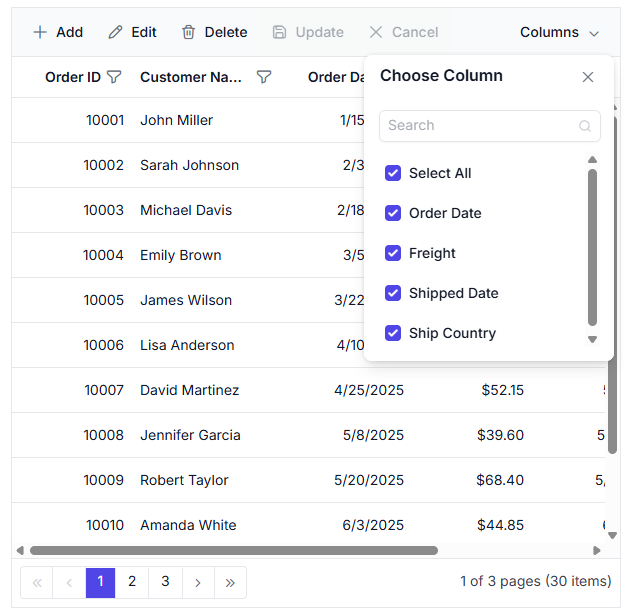Image resolution: width=625 pixels, height=615 pixels.
Task: Click the Choose Column dialog title
Action: click(x=441, y=76)
